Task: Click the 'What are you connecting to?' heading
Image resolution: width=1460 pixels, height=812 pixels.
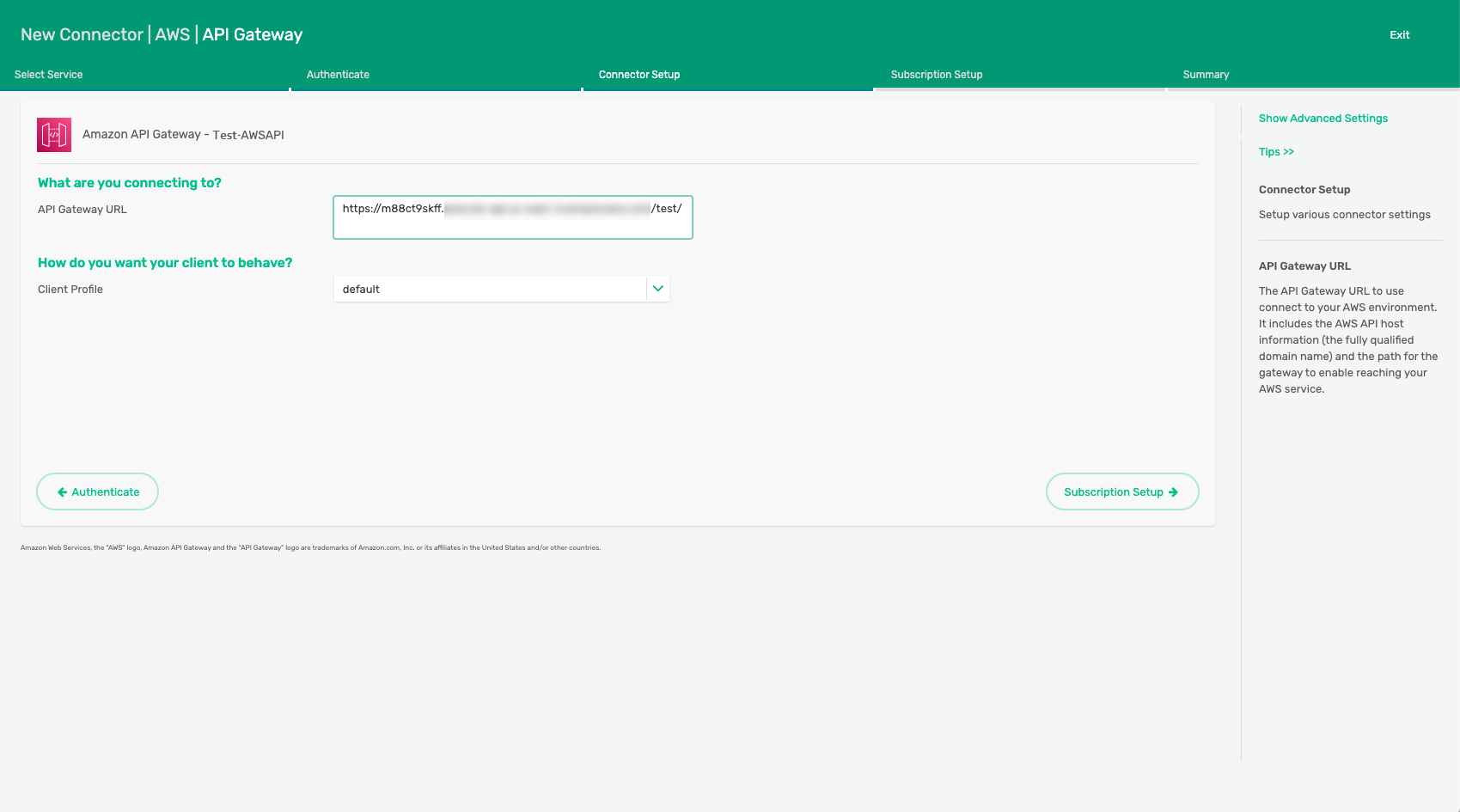Action: pos(130,183)
